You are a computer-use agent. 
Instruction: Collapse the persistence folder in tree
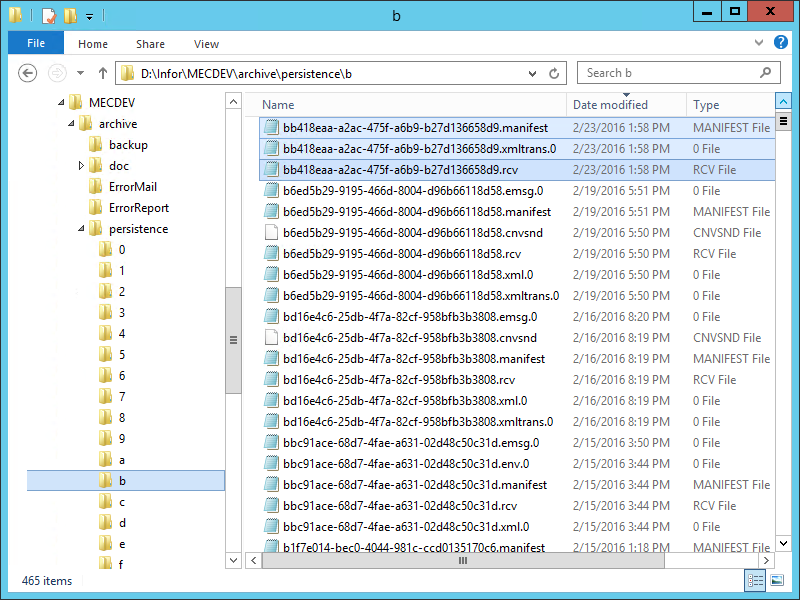(81, 229)
